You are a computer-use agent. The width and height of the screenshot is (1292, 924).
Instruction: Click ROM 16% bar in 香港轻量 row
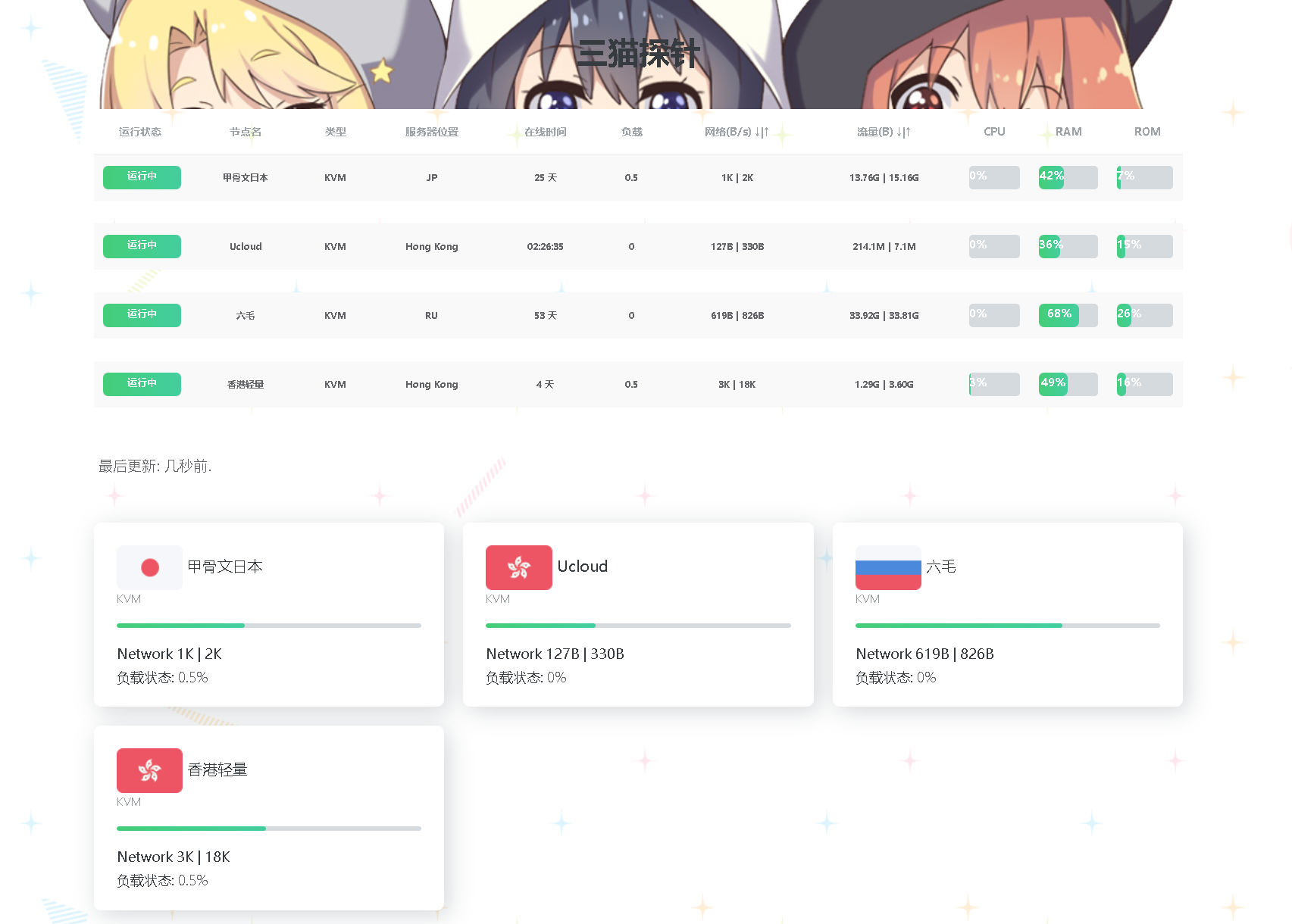(1145, 384)
